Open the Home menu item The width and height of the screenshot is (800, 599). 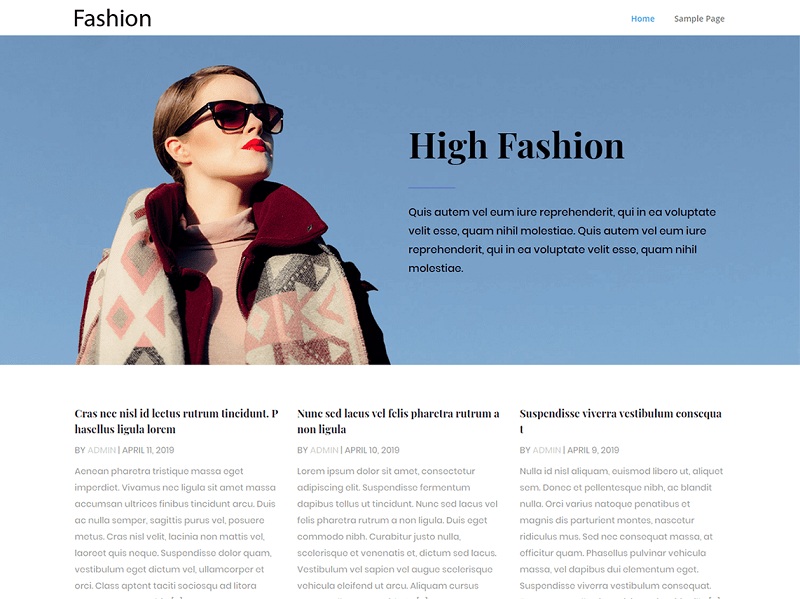click(642, 19)
